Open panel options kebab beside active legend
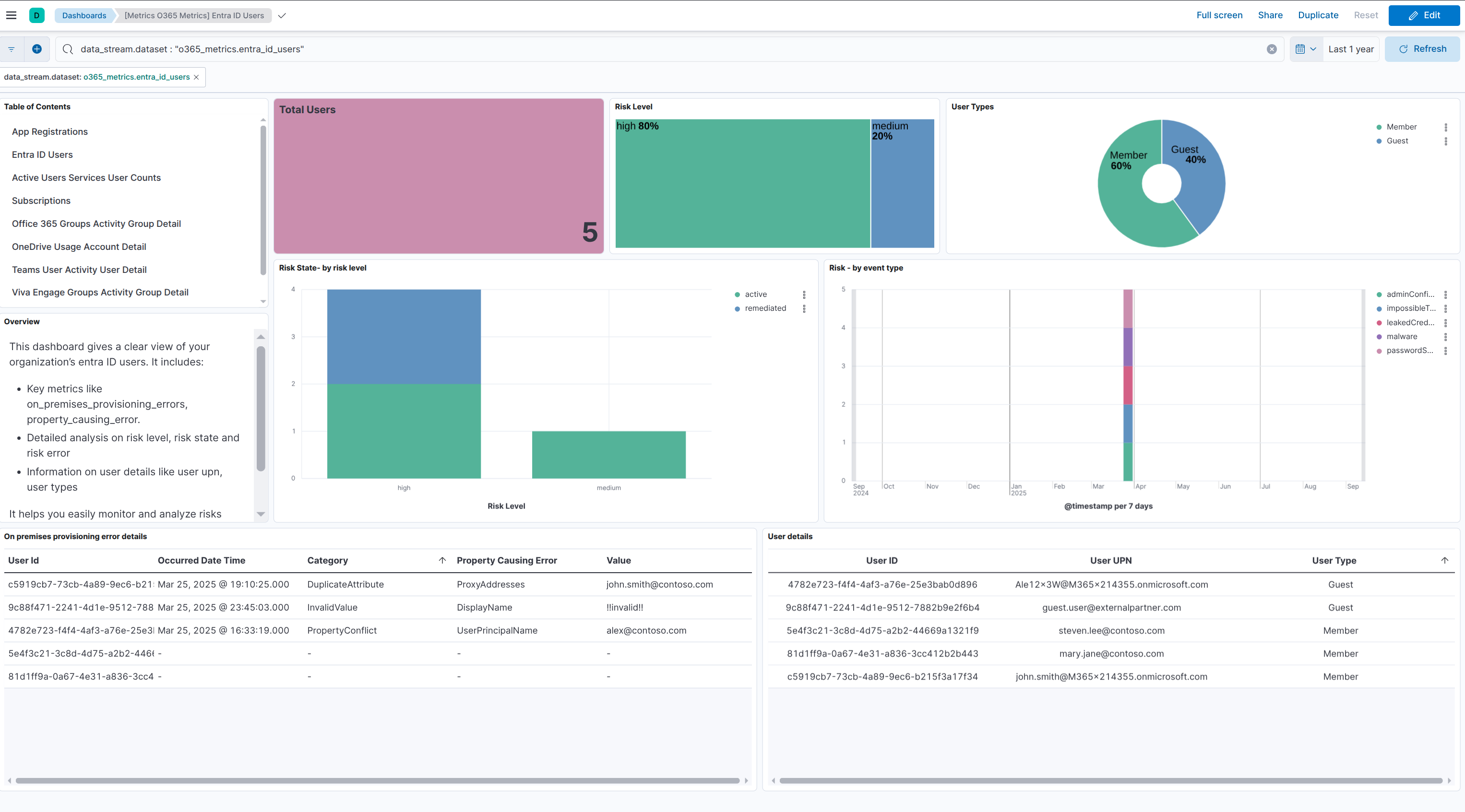Viewport: 1465px width, 812px height. tap(804, 294)
